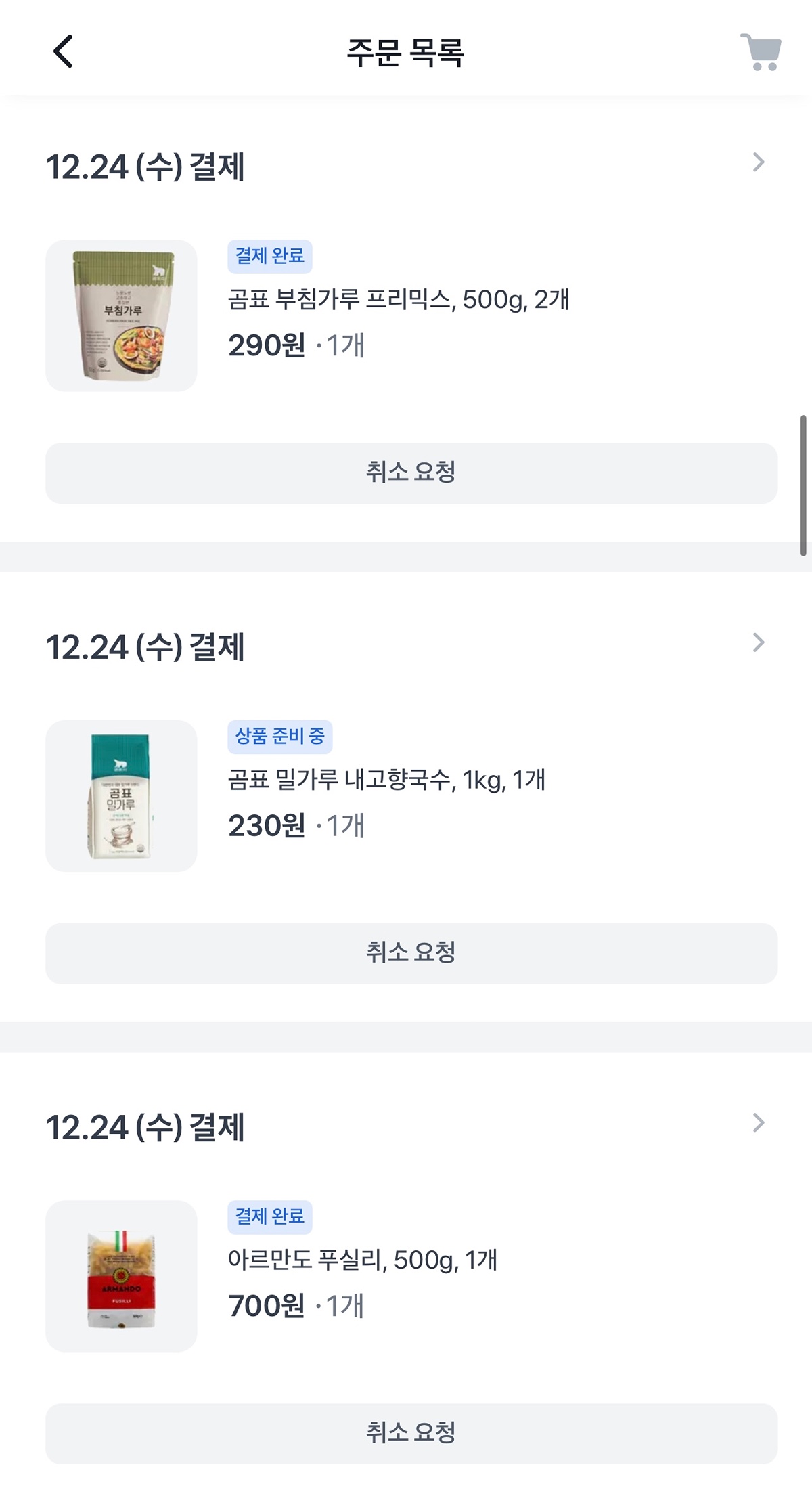Open the shopping cart icon

(x=761, y=52)
